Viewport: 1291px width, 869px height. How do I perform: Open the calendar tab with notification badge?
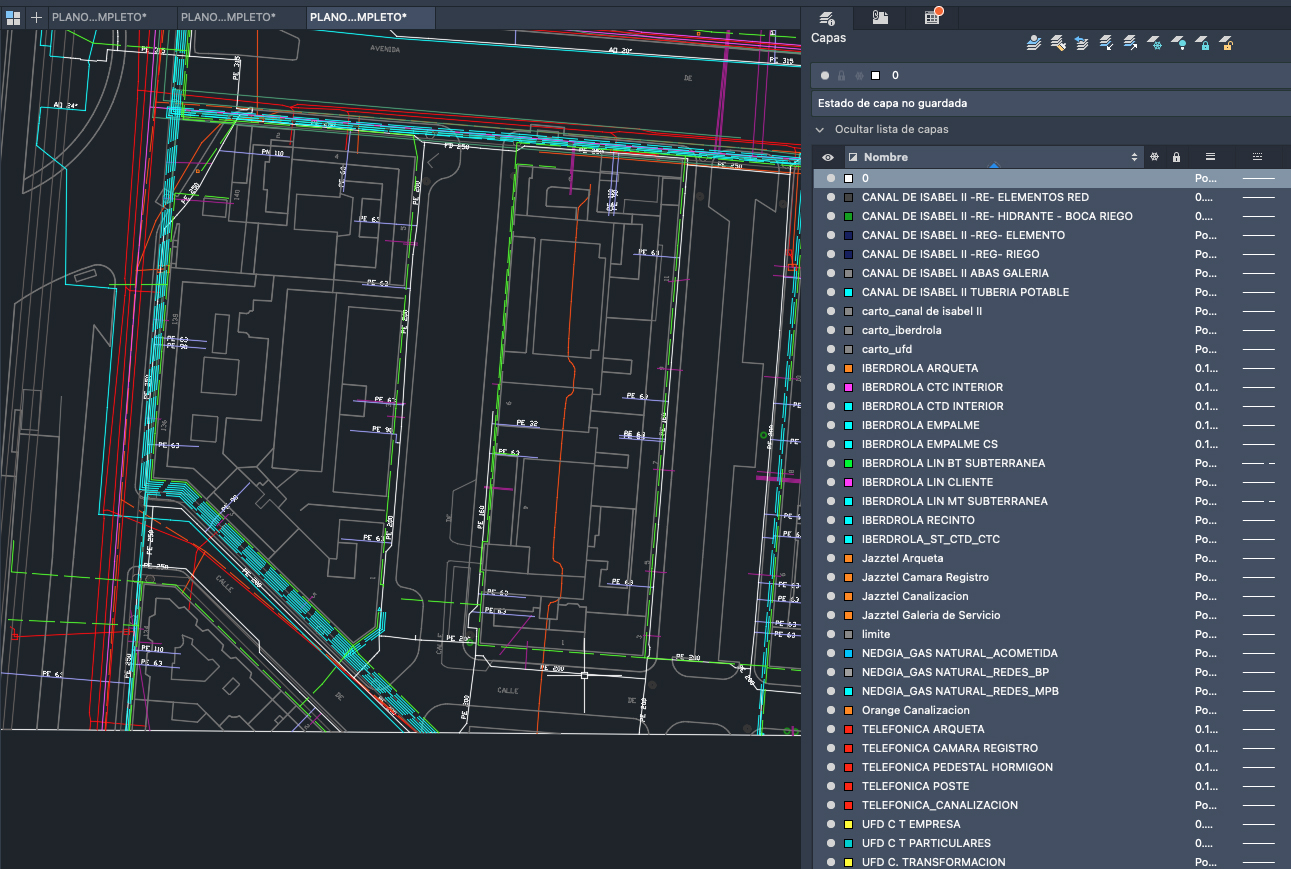(x=932, y=17)
